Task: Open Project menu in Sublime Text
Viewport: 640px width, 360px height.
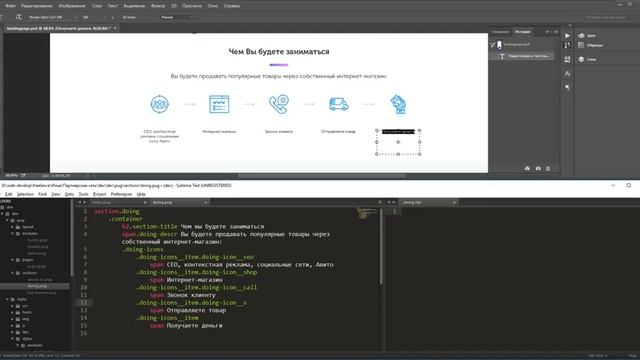Action: pos(99,194)
